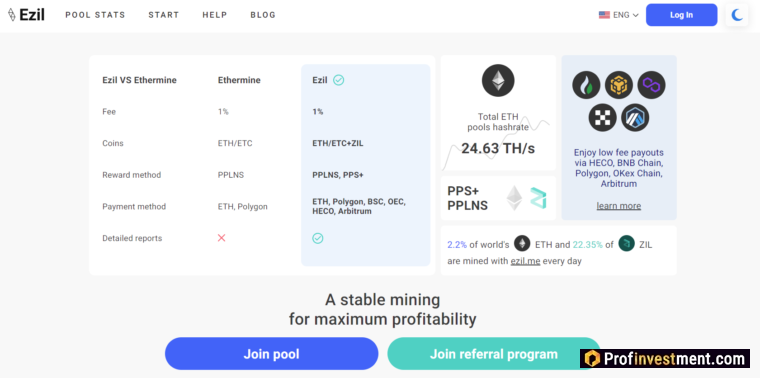Select the HECO chain icon
Screen dimensions: 760x378
586,85
